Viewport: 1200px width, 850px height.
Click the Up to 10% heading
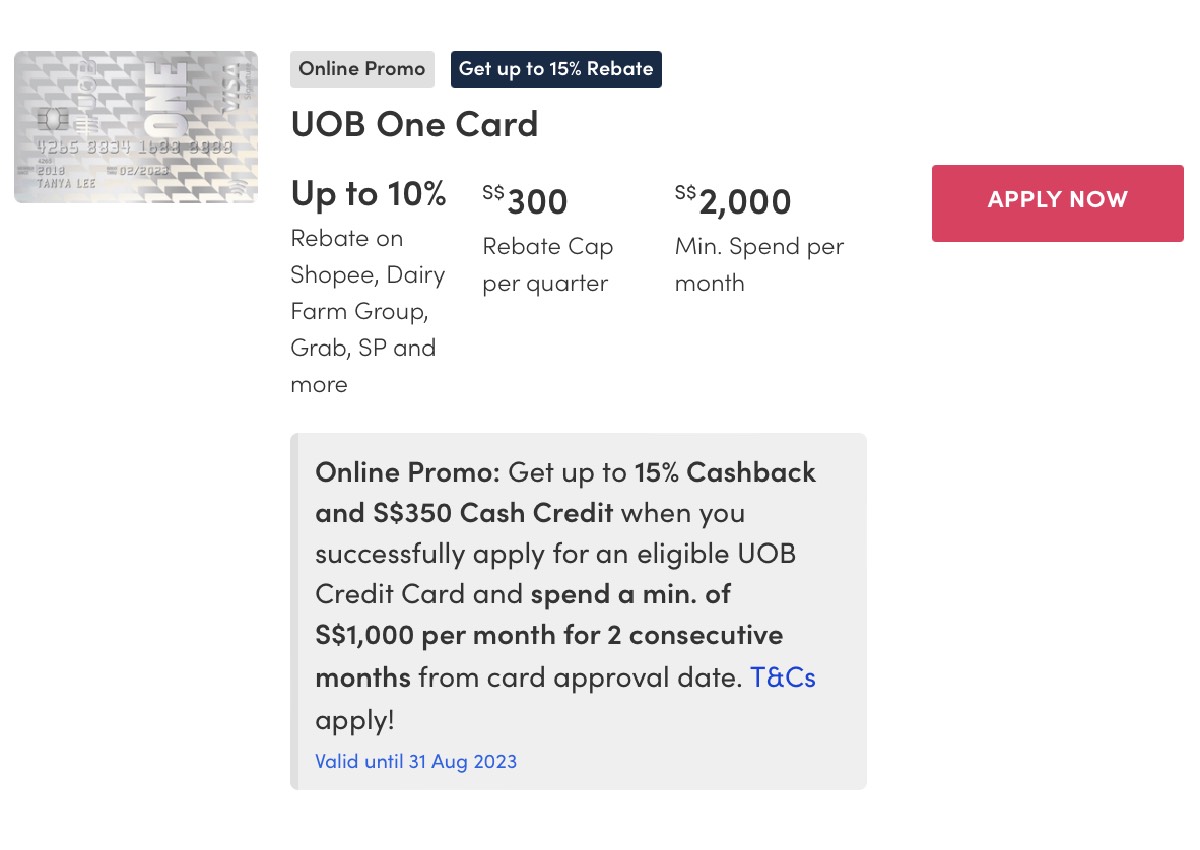pos(368,193)
